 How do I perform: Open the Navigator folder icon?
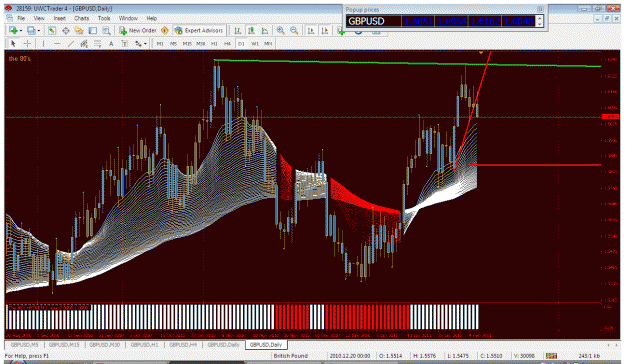(79, 30)
